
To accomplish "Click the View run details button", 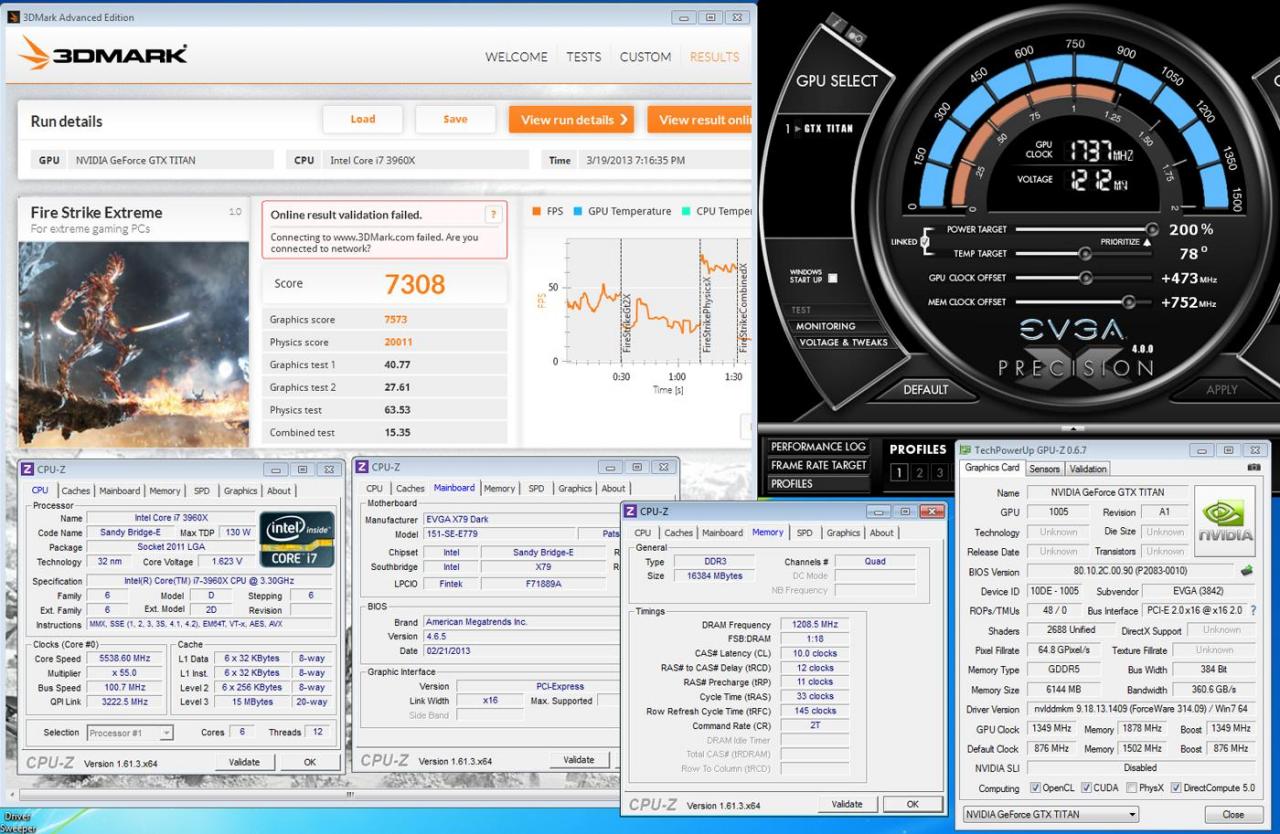I will point(571,120).
